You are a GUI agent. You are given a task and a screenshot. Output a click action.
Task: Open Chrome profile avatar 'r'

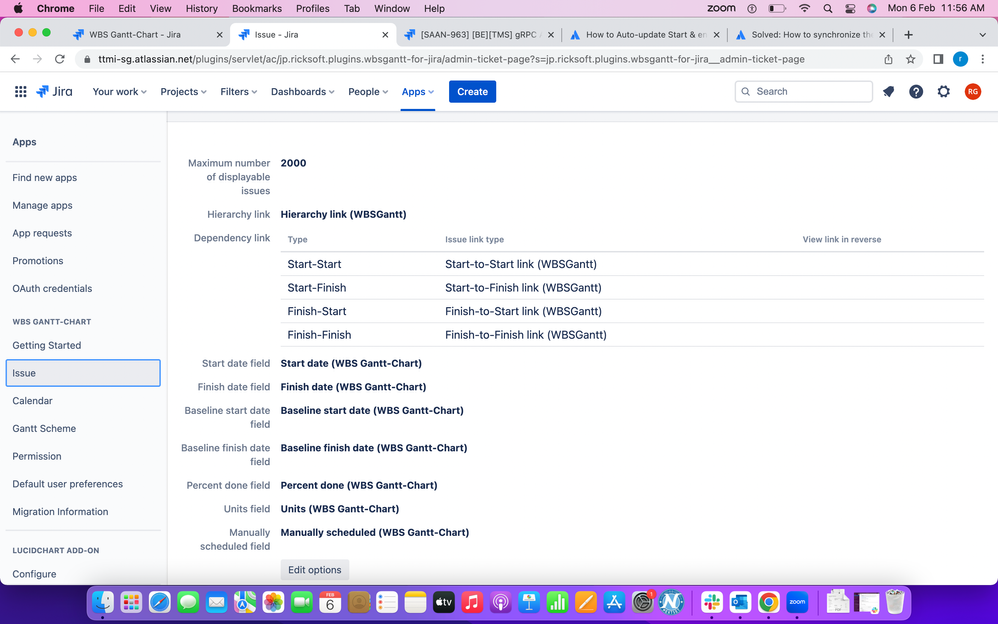click(x=960, y=59)
